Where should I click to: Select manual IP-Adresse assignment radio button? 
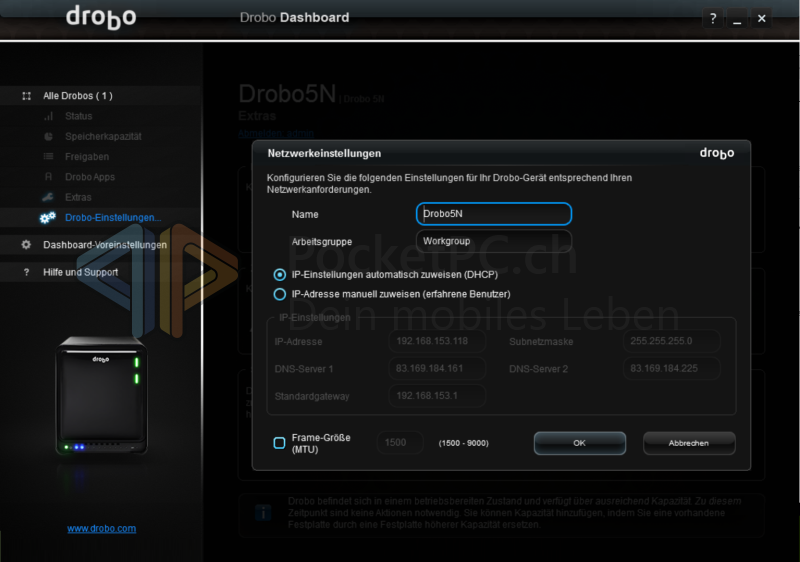[x=280, y=294]
